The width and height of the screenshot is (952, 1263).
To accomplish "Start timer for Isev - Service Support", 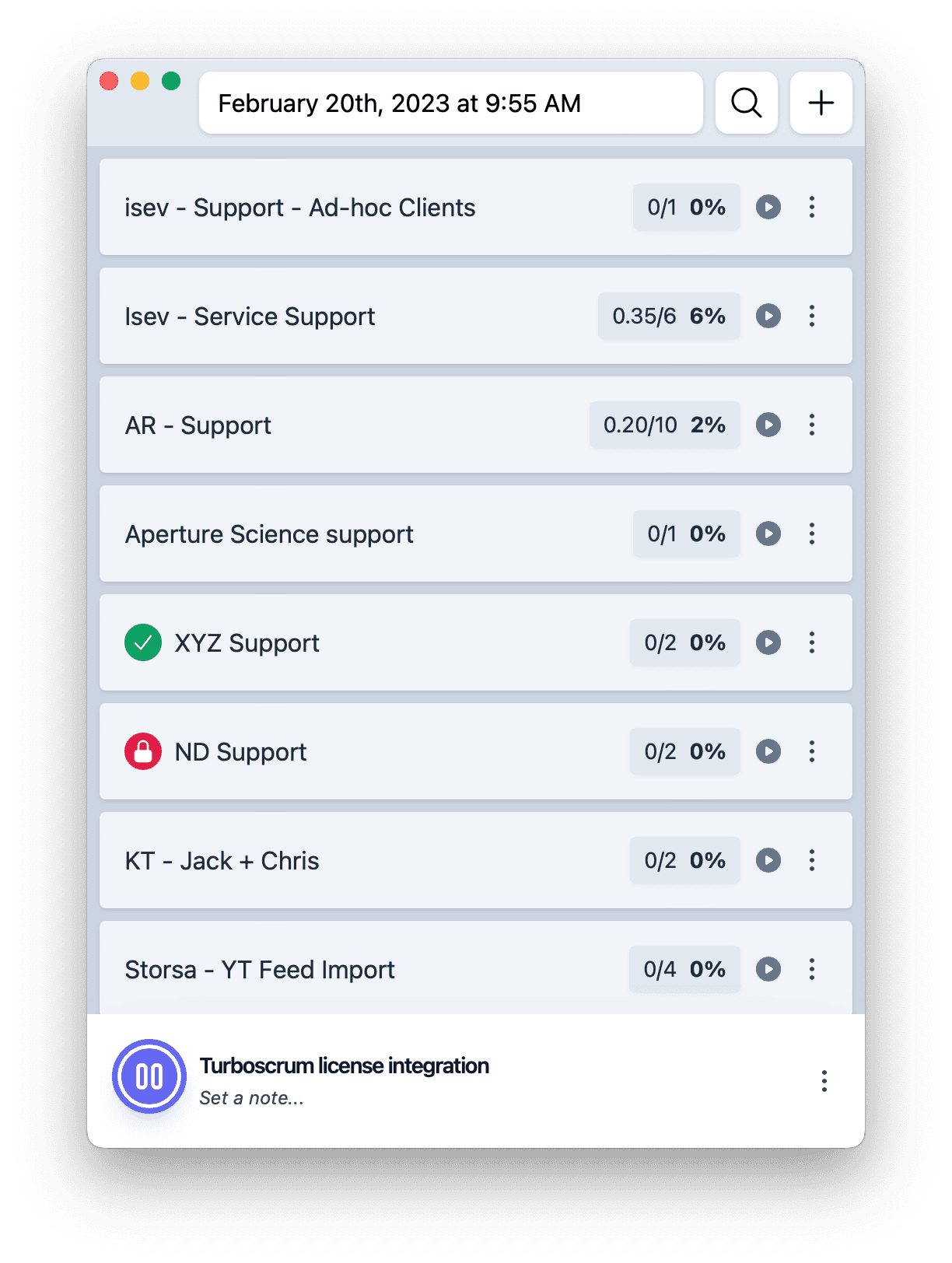I will coord(768,316).
